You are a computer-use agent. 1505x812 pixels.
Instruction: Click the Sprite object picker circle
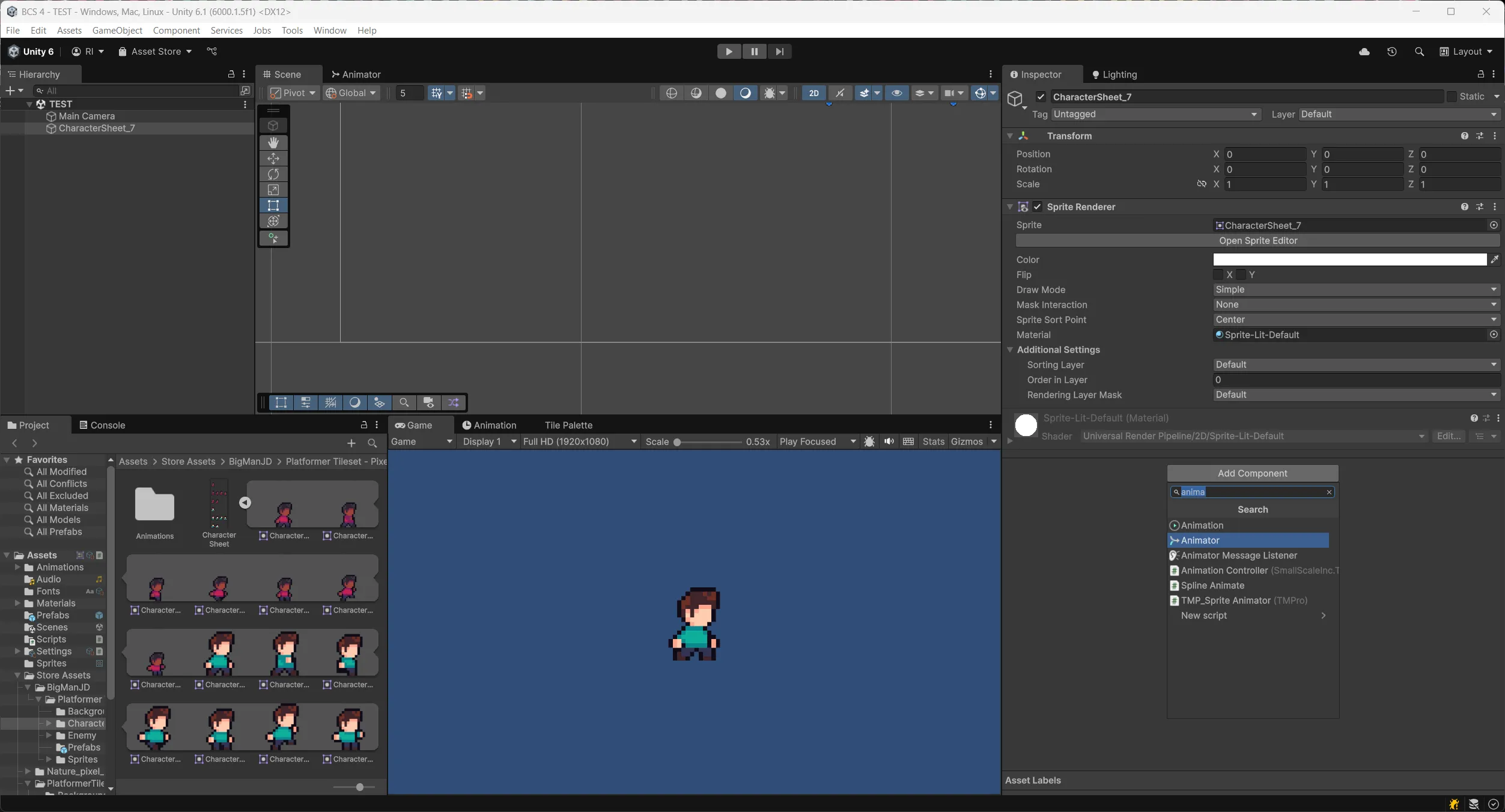[1494, 225]
